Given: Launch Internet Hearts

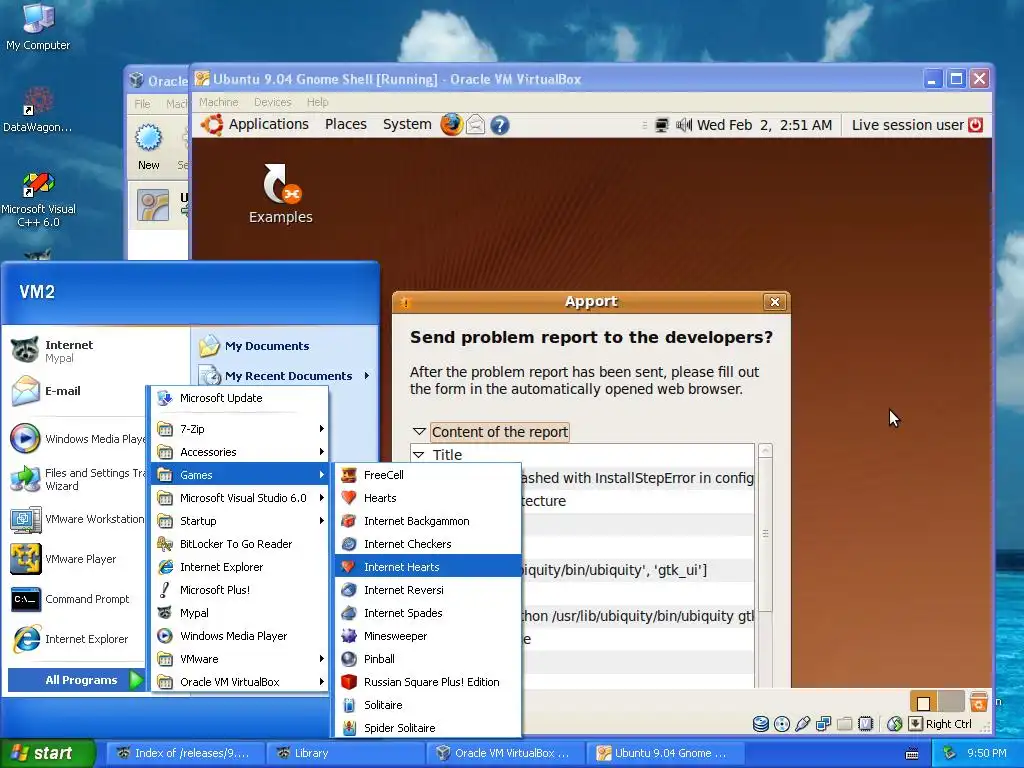Looking at the screenshot, I should [428, 566].
